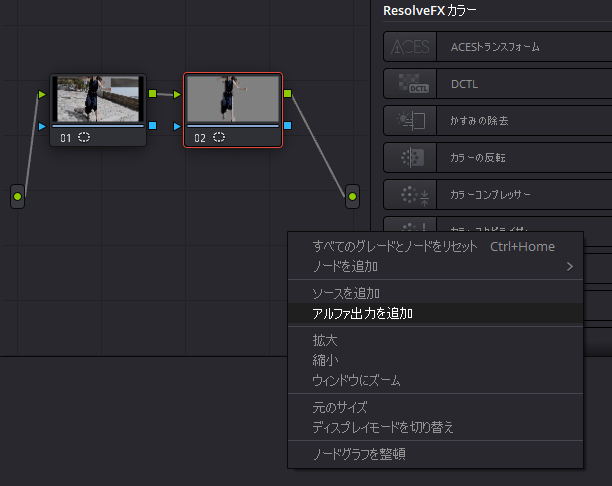Click node 02 blue key input triangle
Viewport: 612px width, 486px height.
[177, 126]
